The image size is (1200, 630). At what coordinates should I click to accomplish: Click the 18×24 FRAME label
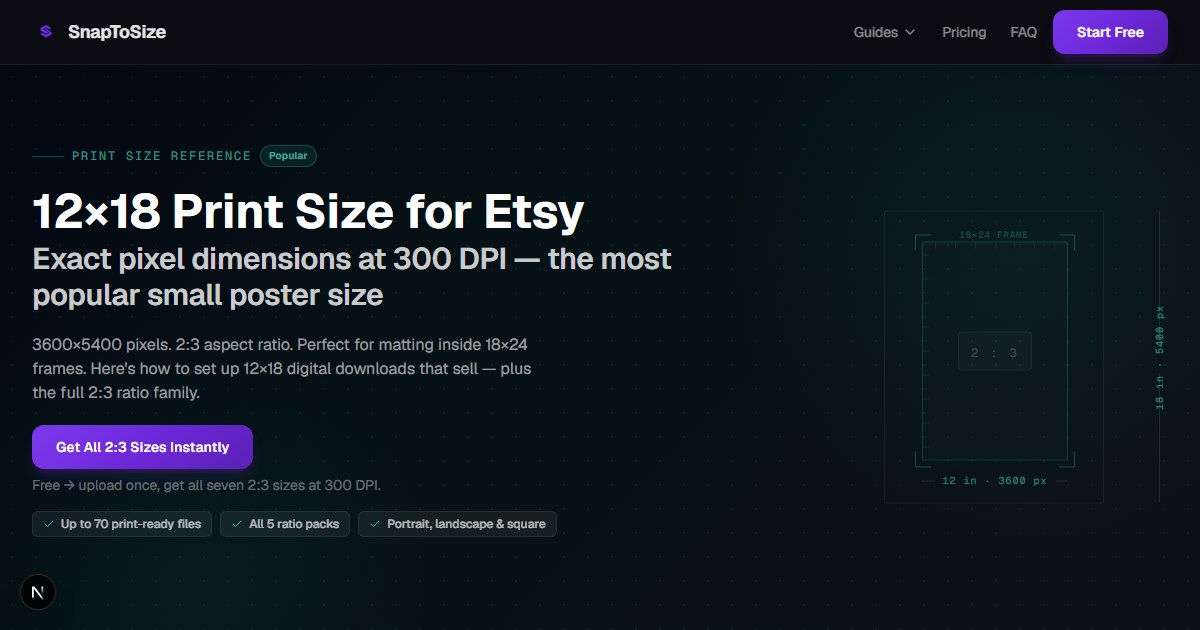pos(993,235)
